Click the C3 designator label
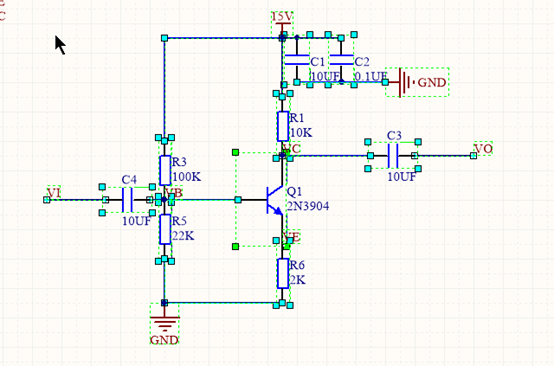 [394, 136]
